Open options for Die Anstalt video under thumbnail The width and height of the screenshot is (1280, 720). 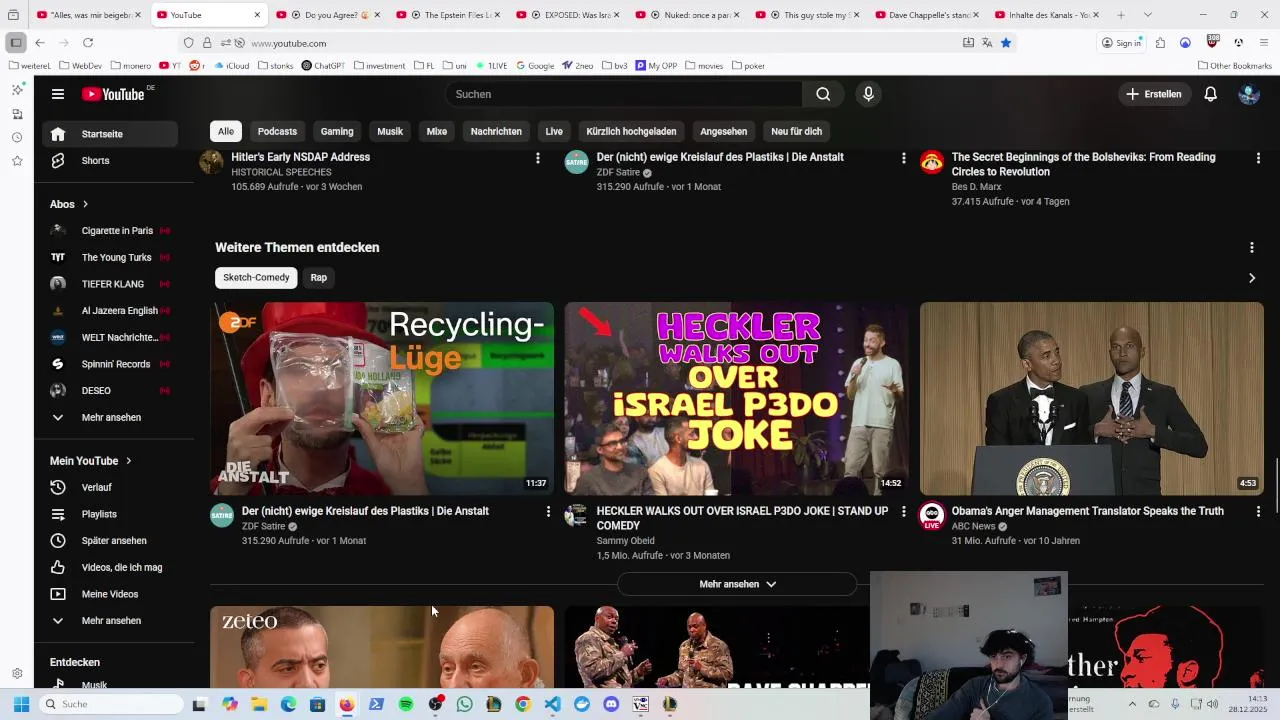pos(548,511)
